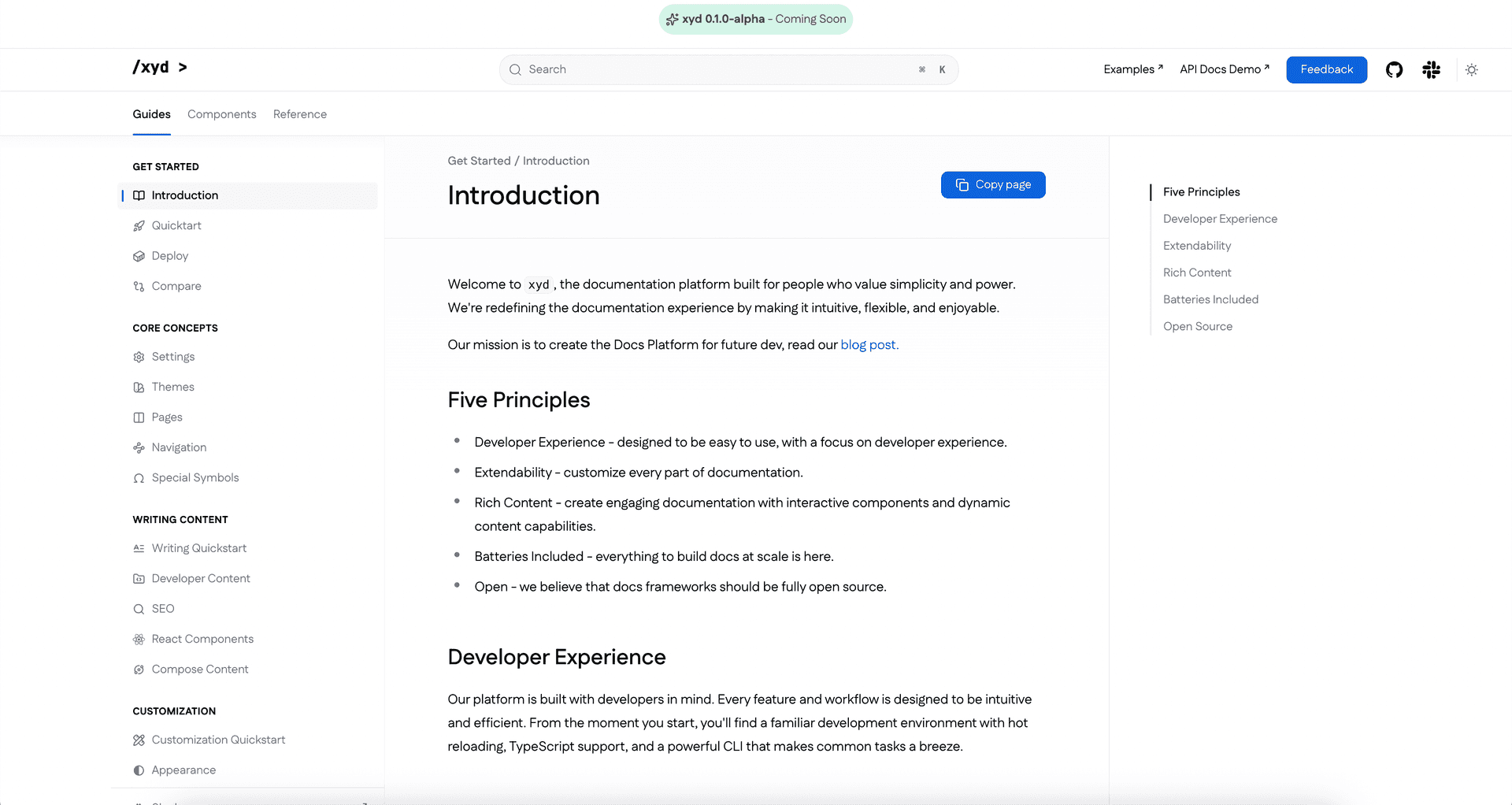The image size is (1512, 805).
Task: Open the GitHub repository icon
Action: coord(1394,70)
